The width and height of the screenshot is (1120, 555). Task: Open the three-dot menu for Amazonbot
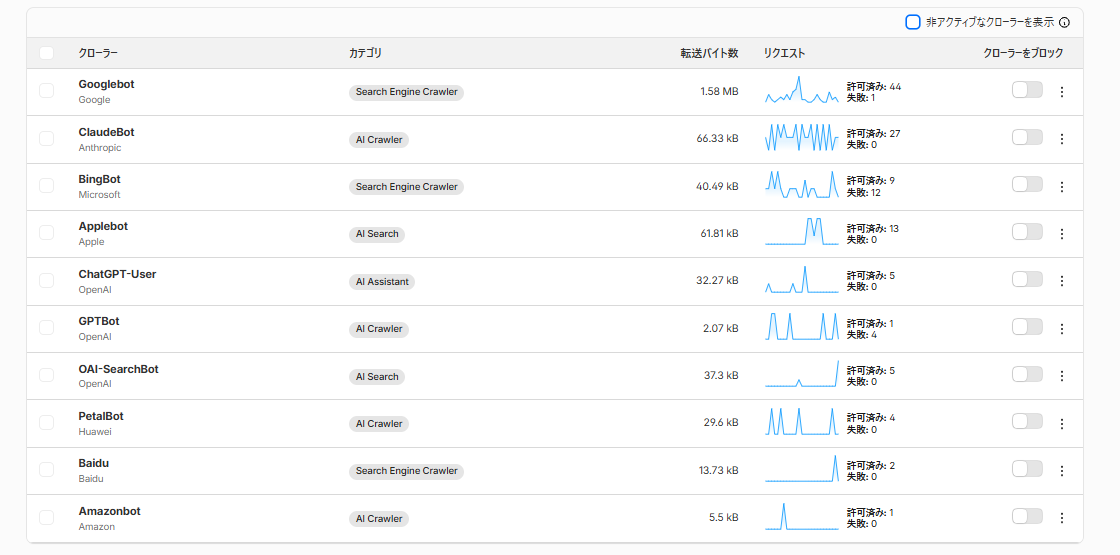click(1061, 518)
